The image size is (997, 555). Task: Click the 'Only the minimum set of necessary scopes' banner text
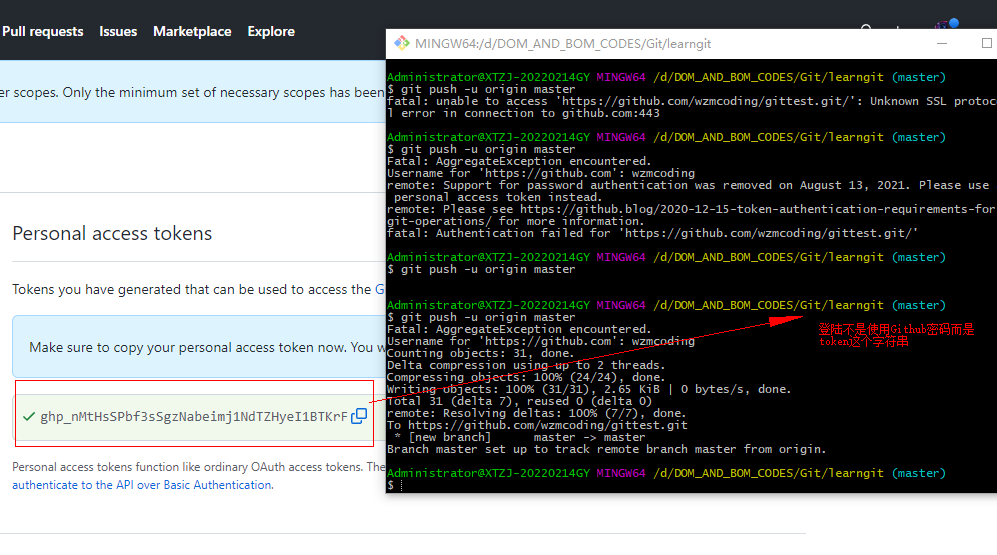[192, 92]
